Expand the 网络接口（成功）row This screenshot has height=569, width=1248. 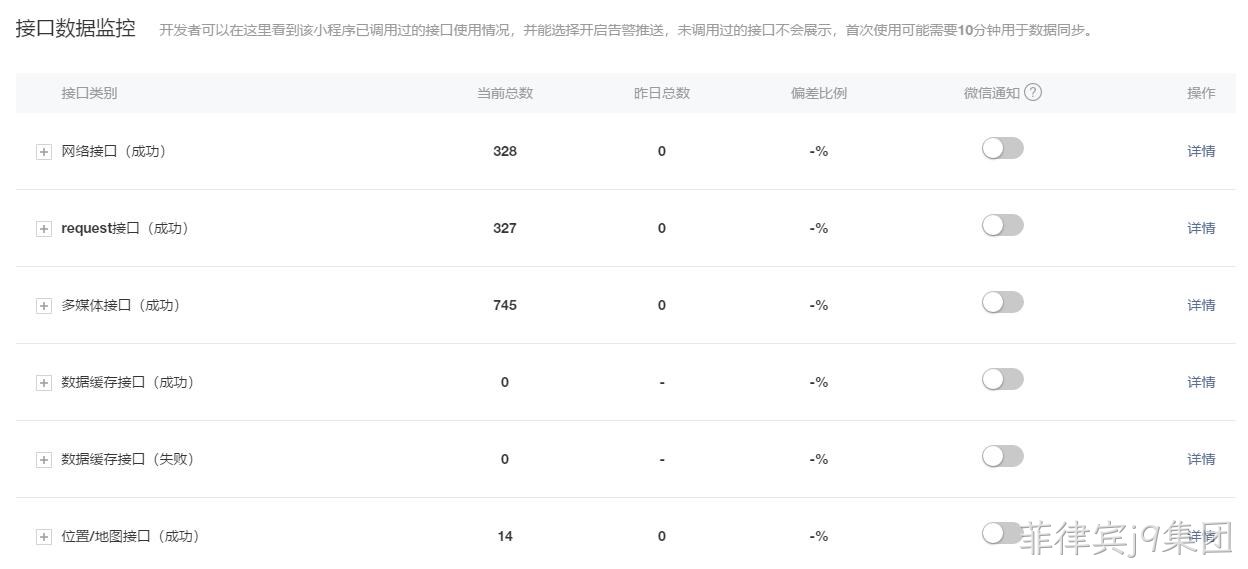[x=44, y=152]
